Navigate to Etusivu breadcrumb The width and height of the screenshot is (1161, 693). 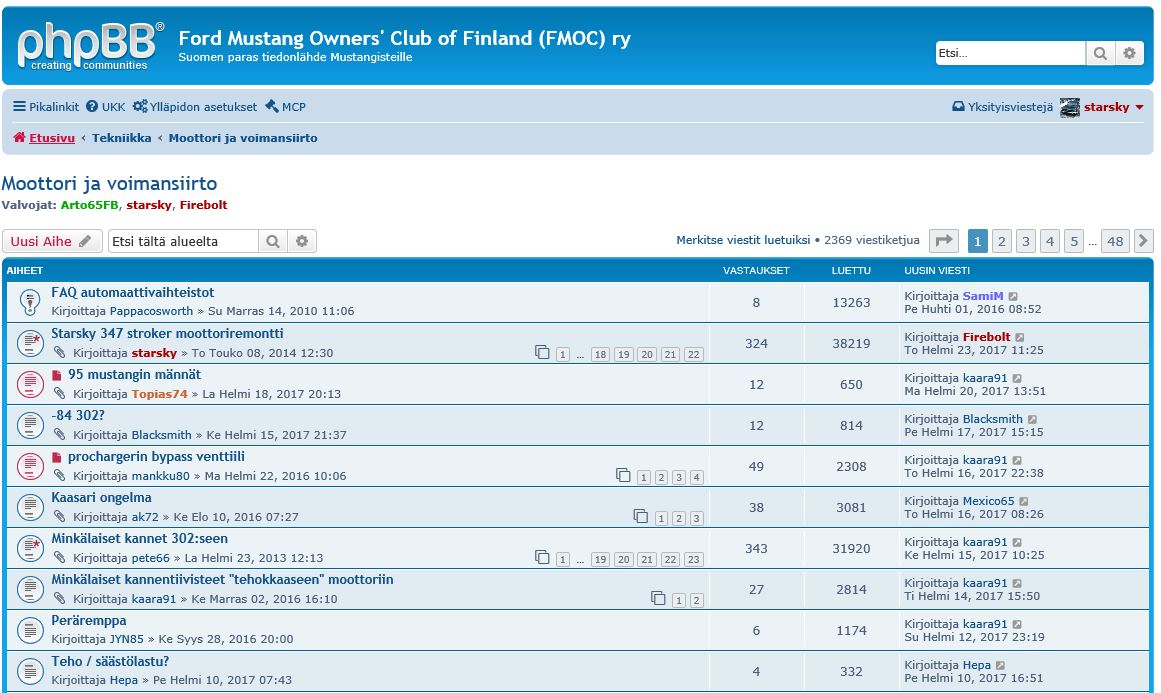51,138
